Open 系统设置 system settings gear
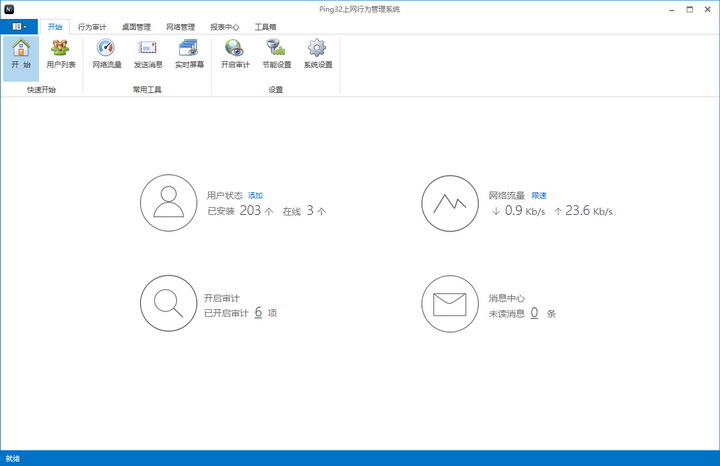720x466 pixels. tap(318, 54)
